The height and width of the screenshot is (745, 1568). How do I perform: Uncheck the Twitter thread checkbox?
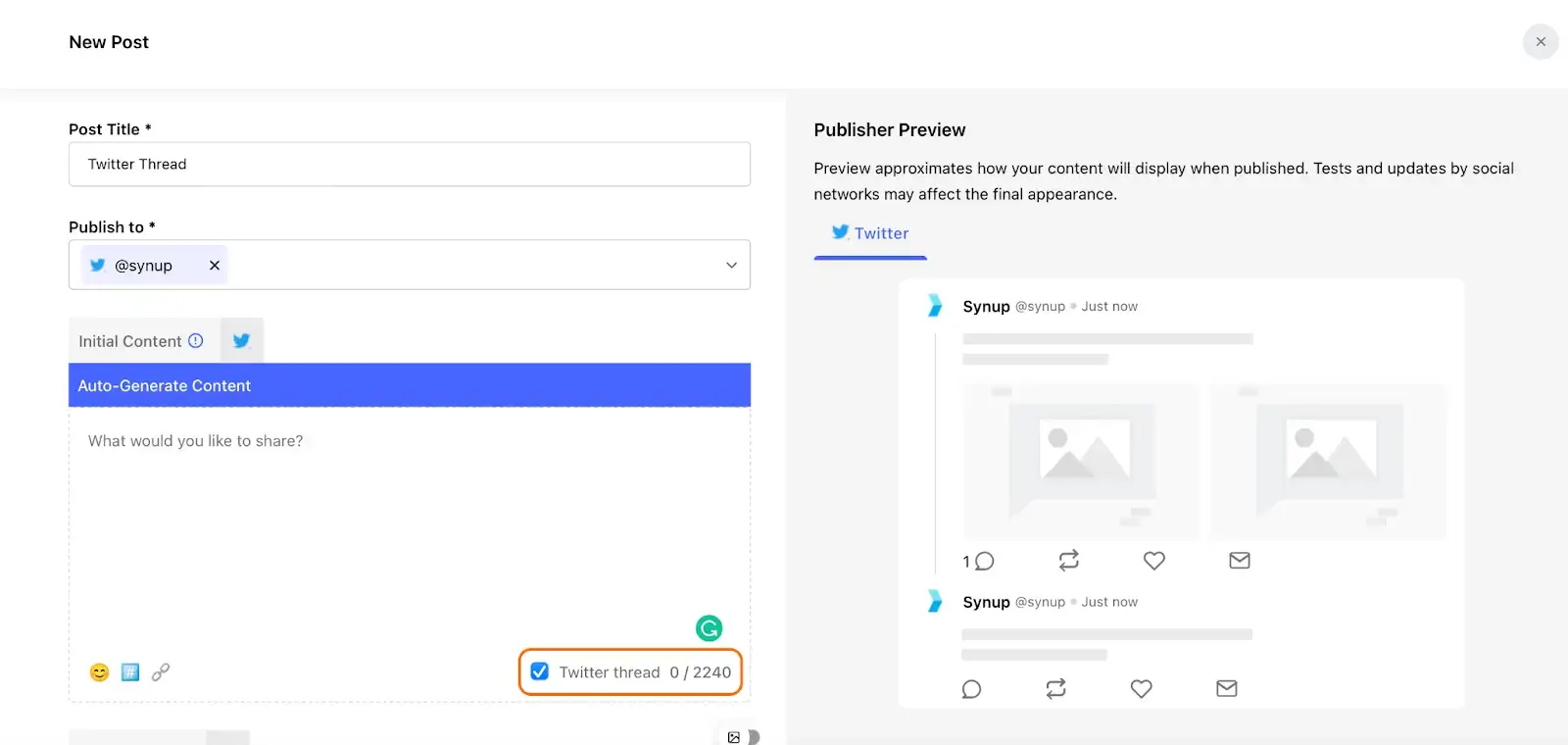(x=540, y=671)
